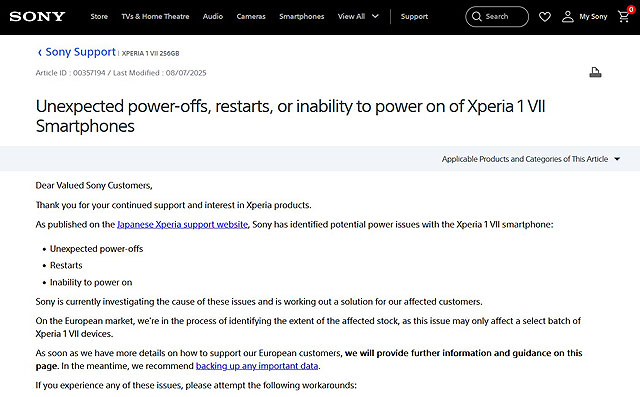Select the Audio menu item

(213, 17)
